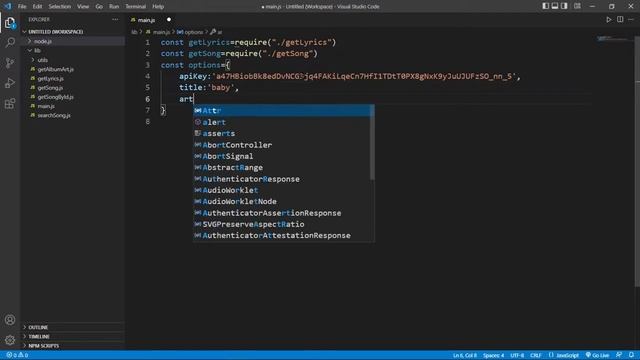Open the Go menu
This screenshot has width=640, height=360.
(x=99, y=7)
